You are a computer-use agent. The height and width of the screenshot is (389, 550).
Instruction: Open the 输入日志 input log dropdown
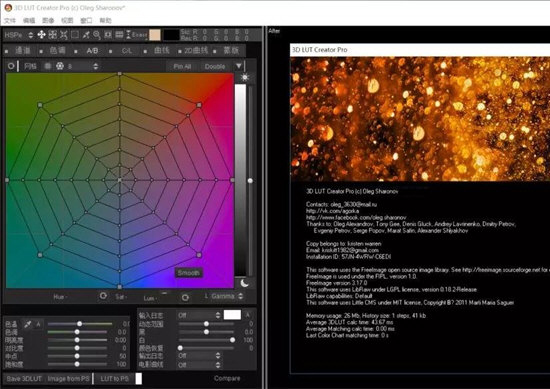click(x=199, y=315)
